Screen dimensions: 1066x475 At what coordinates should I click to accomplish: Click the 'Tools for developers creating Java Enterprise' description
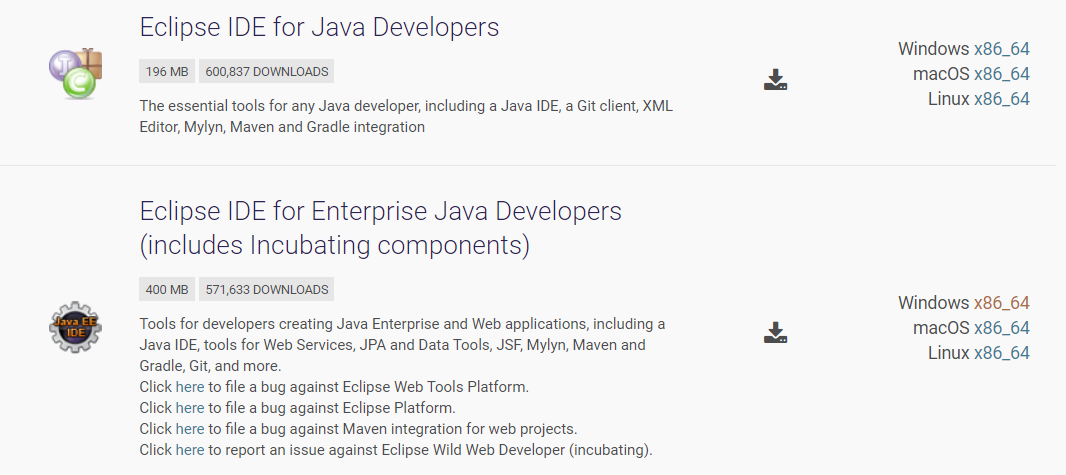coord(402,345)
